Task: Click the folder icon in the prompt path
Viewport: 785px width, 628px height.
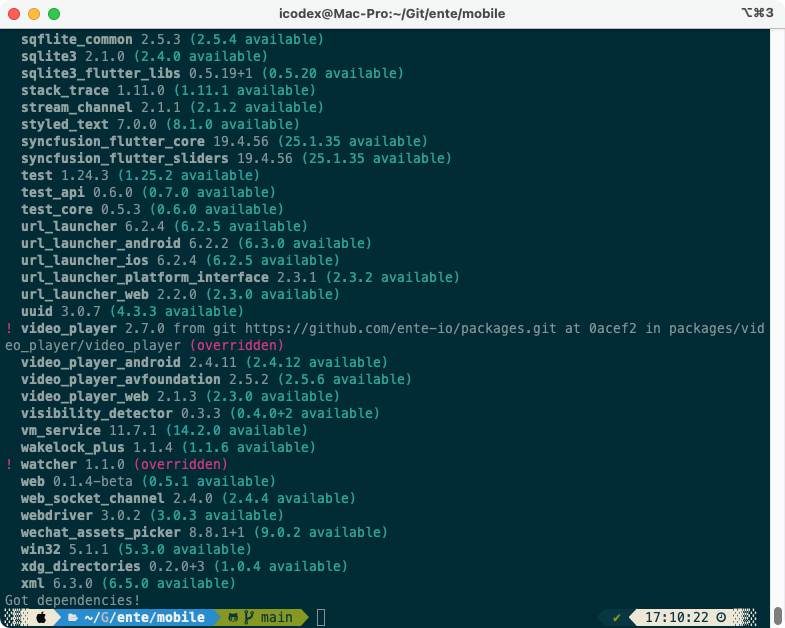Action: pyautogui.click(x=72, y=617)
